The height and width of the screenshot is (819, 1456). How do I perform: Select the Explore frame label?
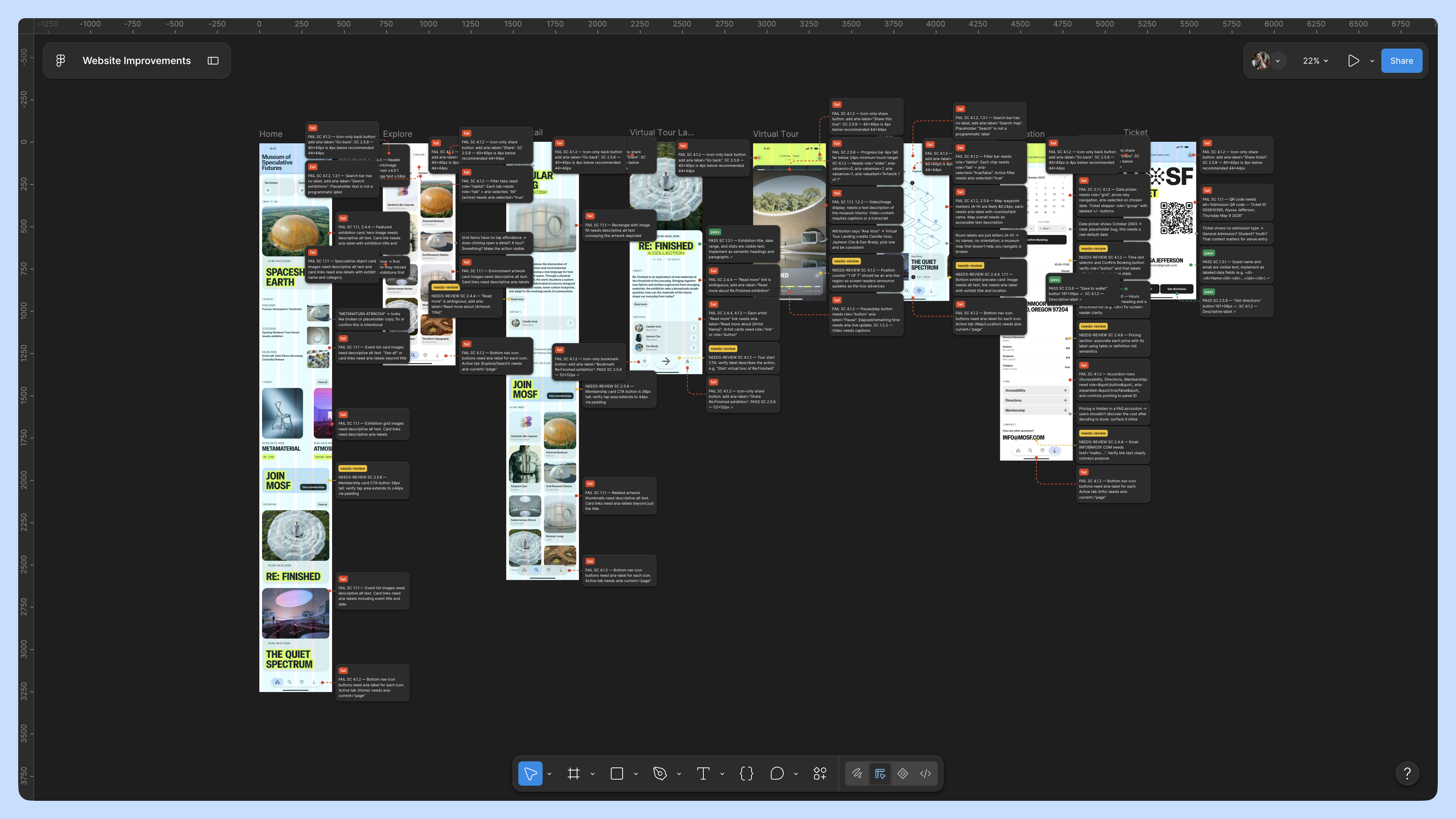(x=397, y=134)
